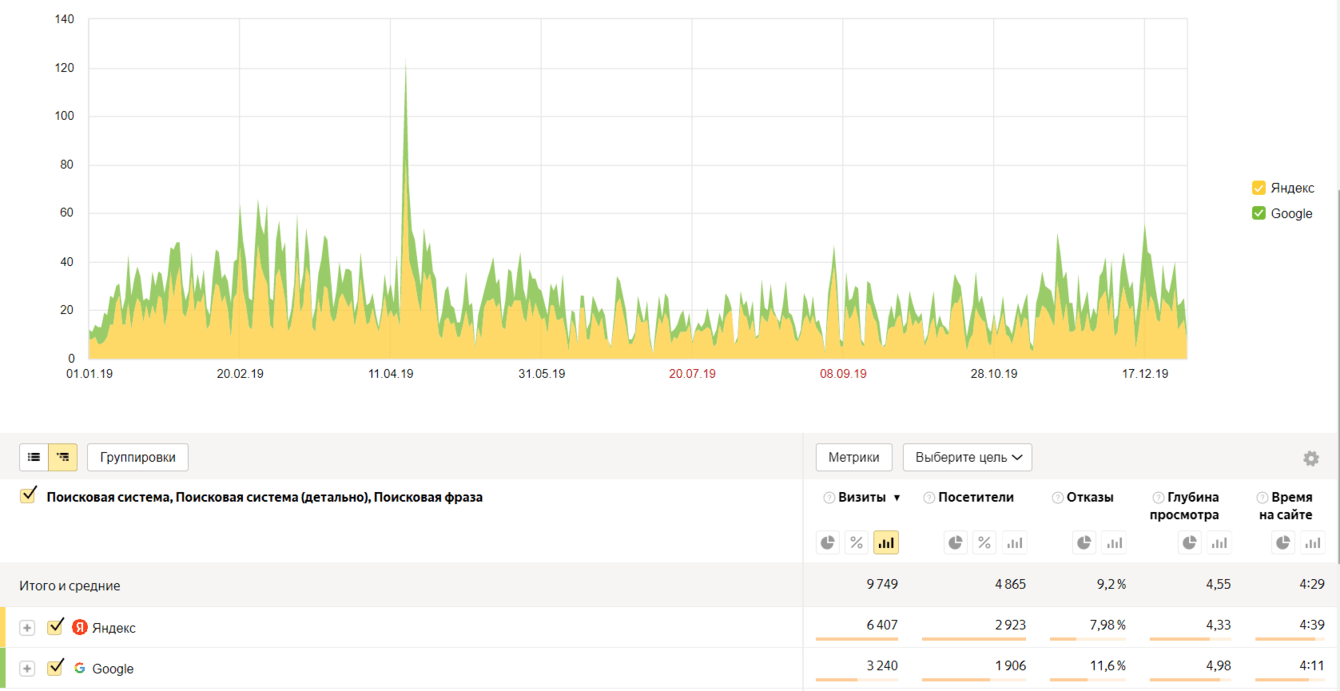Select the tree list view icon

(63, 457)
